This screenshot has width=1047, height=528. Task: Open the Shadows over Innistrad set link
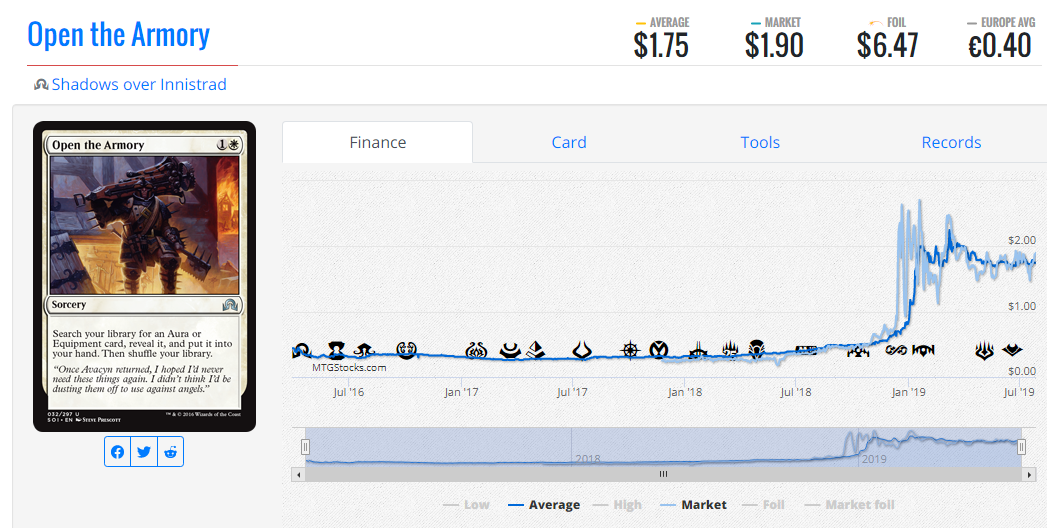click(139, 85)
